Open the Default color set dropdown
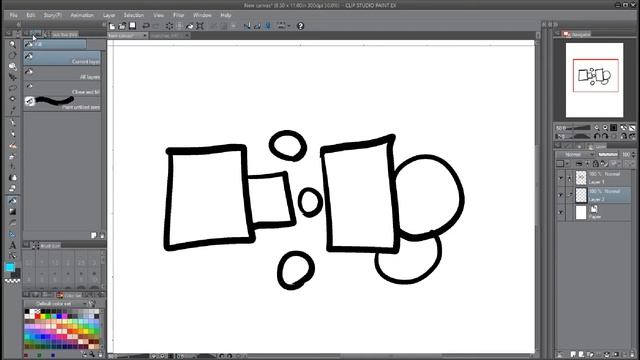This screenshot has width=640, height=360. click(x=56, y=304)
